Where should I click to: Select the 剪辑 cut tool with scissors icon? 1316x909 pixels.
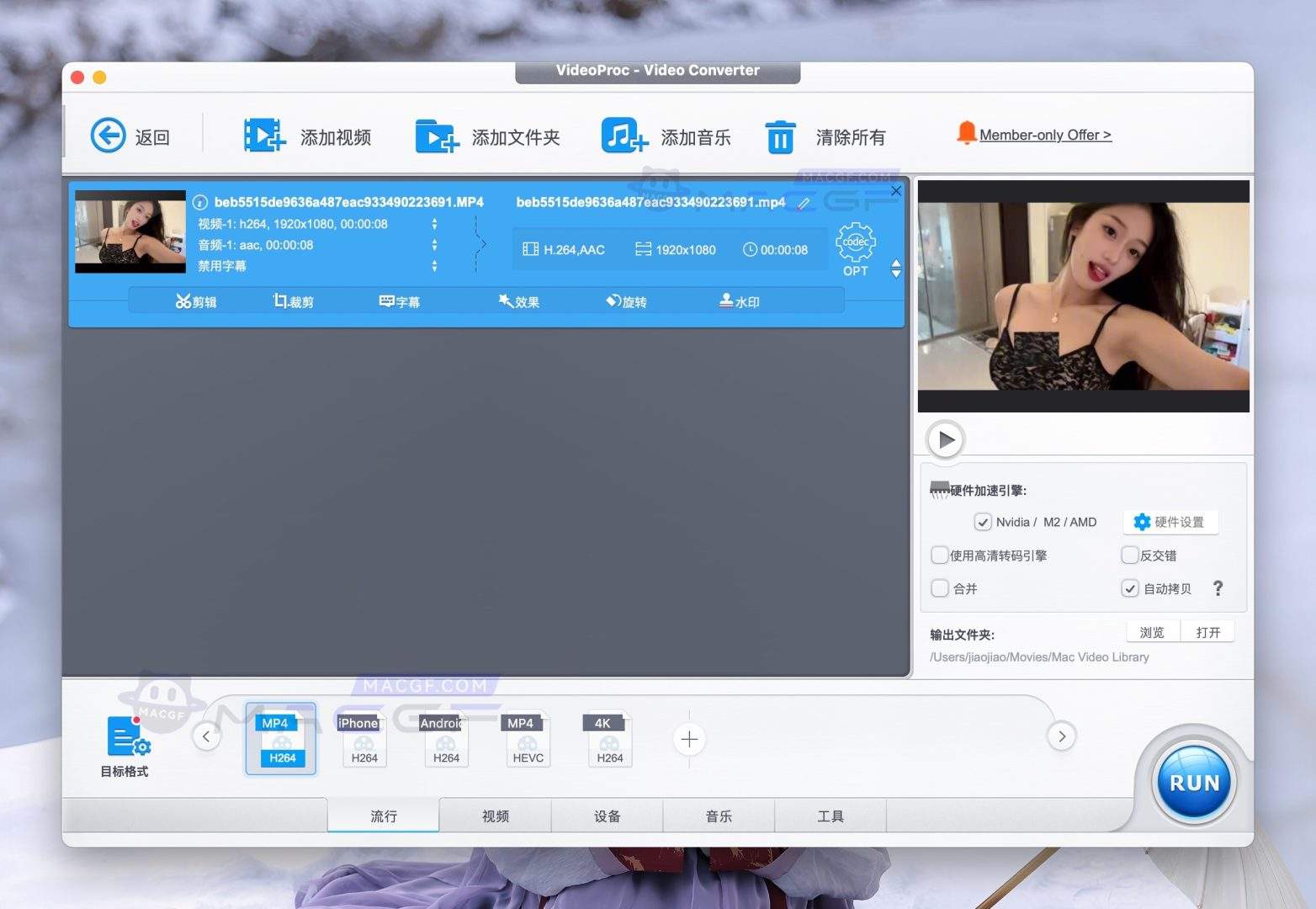tap(197, 300)
